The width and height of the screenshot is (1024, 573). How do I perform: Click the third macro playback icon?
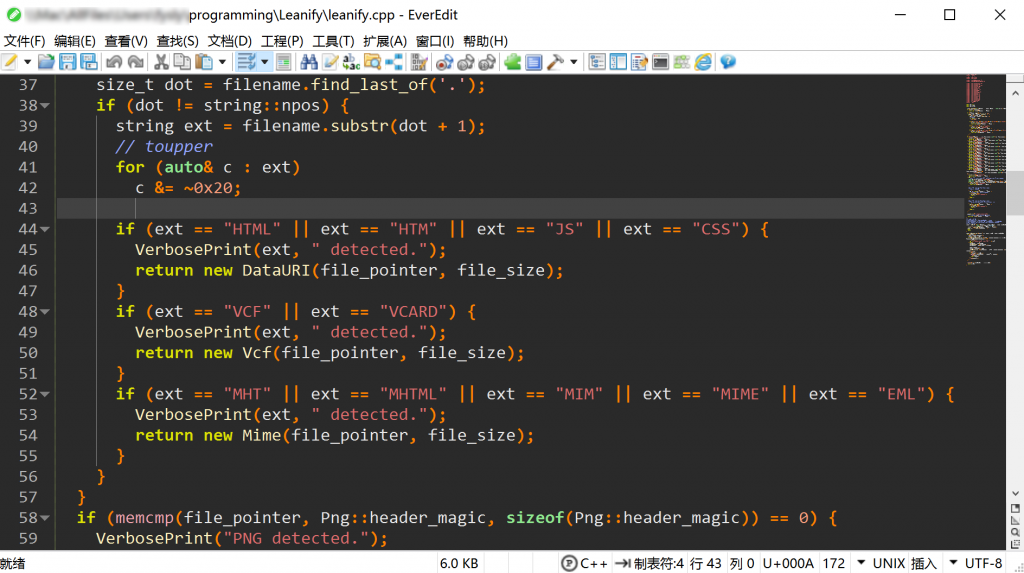click(x=487, y=62)
